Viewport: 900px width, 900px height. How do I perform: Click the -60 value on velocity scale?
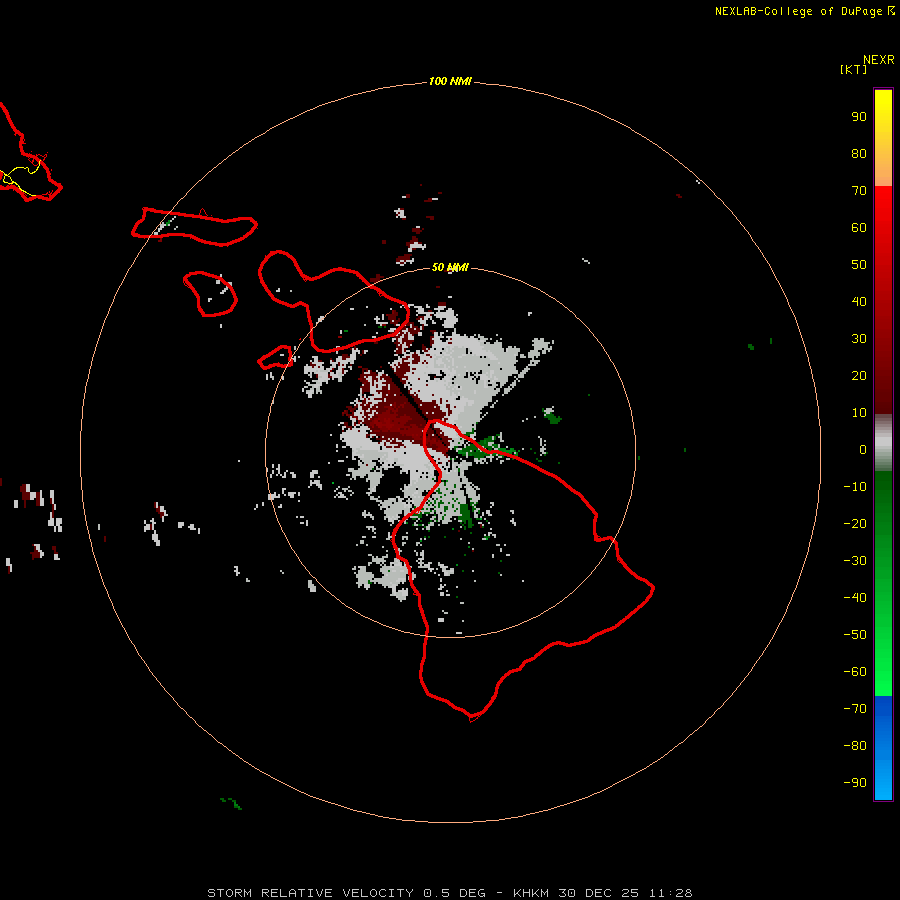pos(855,672)
